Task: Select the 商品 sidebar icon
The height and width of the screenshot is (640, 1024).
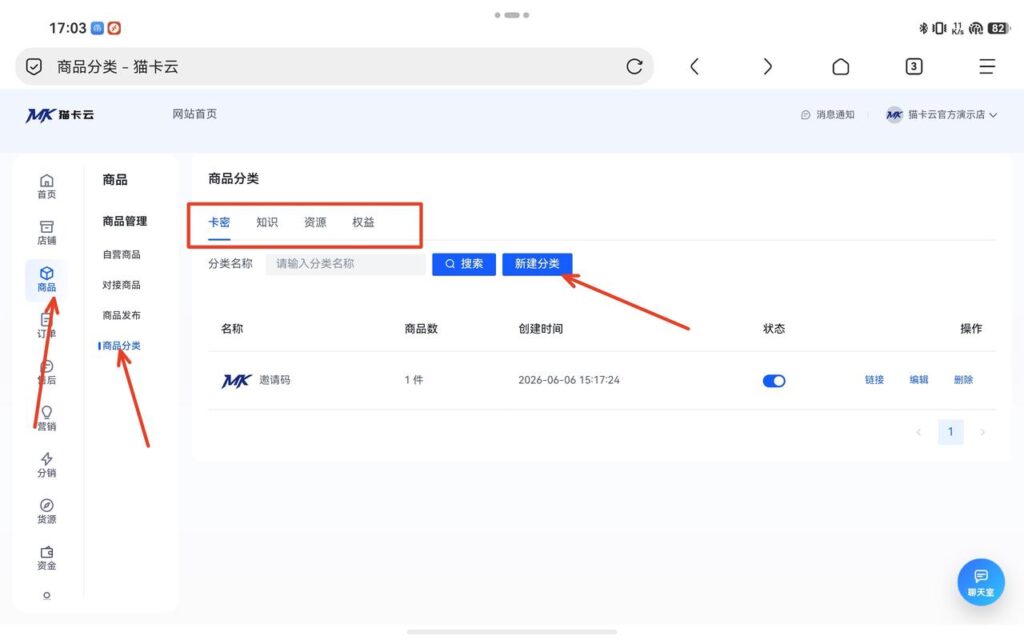Action: point(46,280)
